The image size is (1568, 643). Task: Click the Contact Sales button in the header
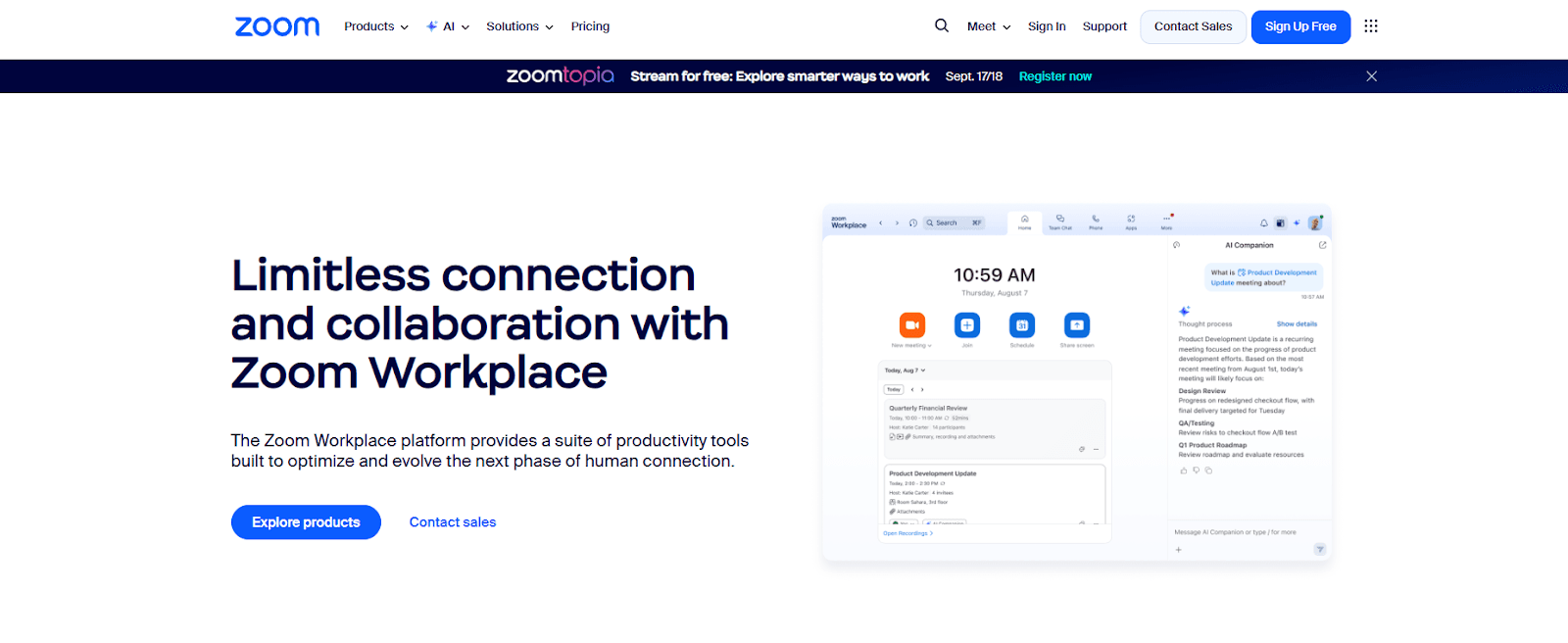click(x=1193, y=26)
